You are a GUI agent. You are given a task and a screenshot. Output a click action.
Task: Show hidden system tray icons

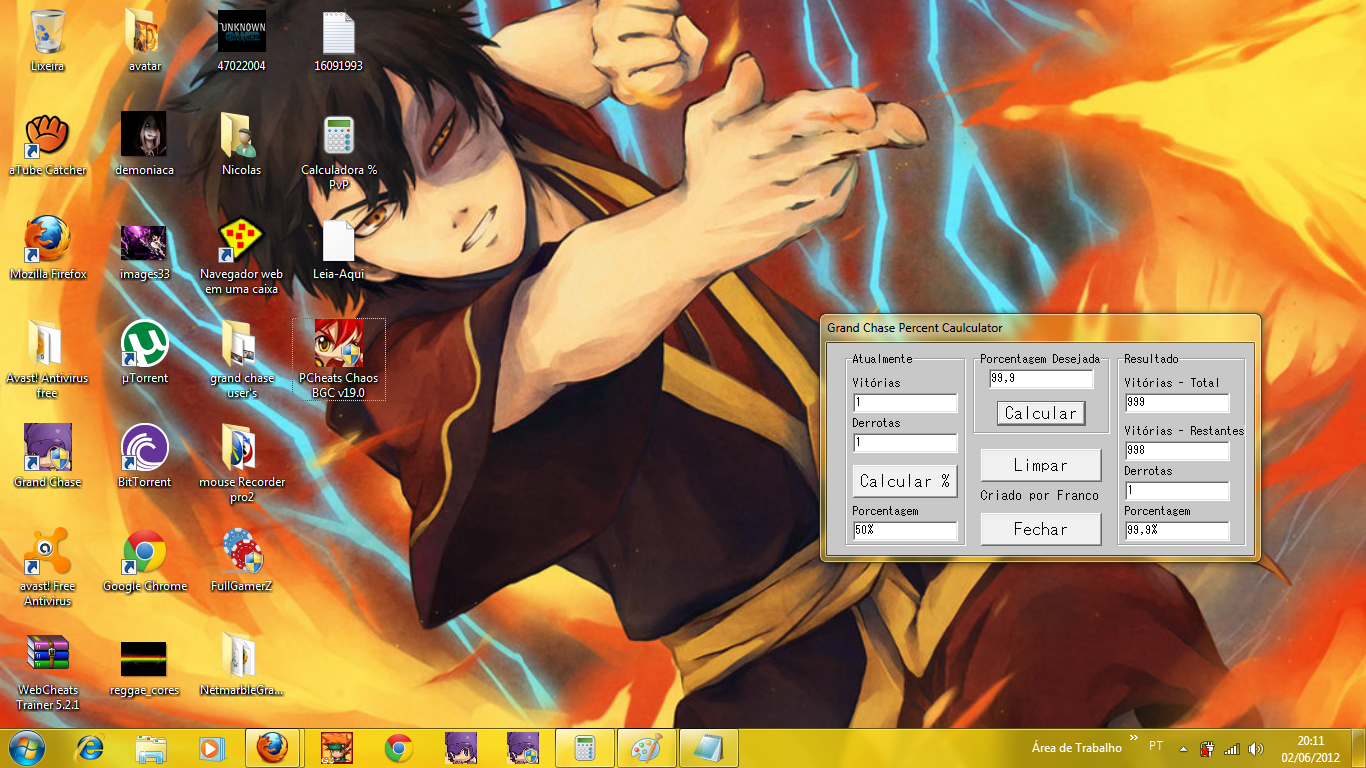pos(1184,748)
